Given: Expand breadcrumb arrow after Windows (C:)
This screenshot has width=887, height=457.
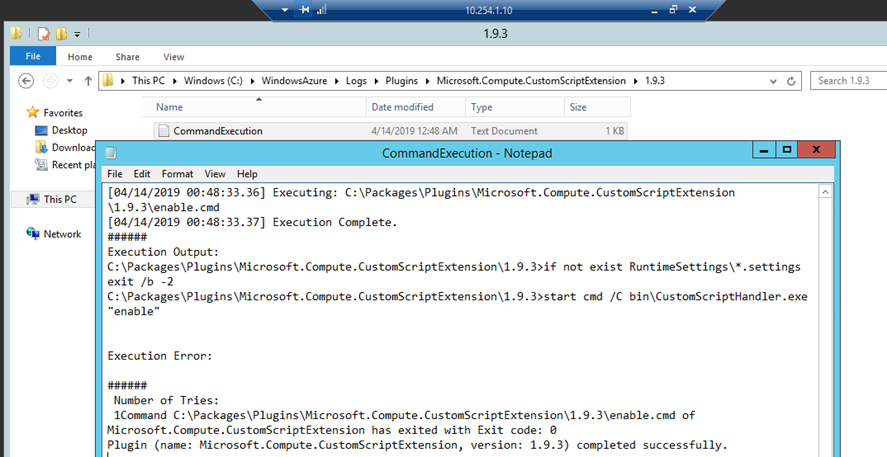Looking at the screenshot, I should tap(252, 81).
